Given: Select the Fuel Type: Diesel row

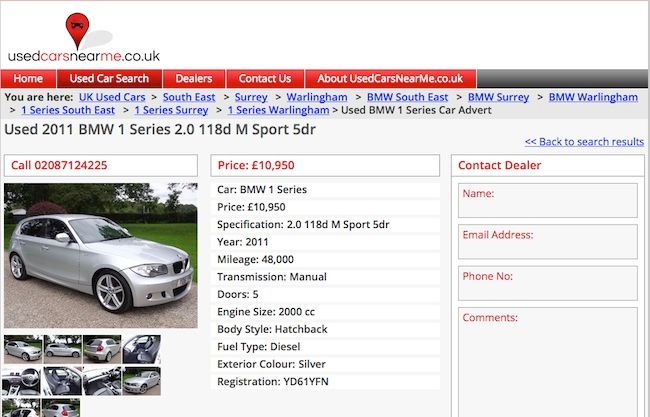Looking at the screenshot, I should point(325,347).
